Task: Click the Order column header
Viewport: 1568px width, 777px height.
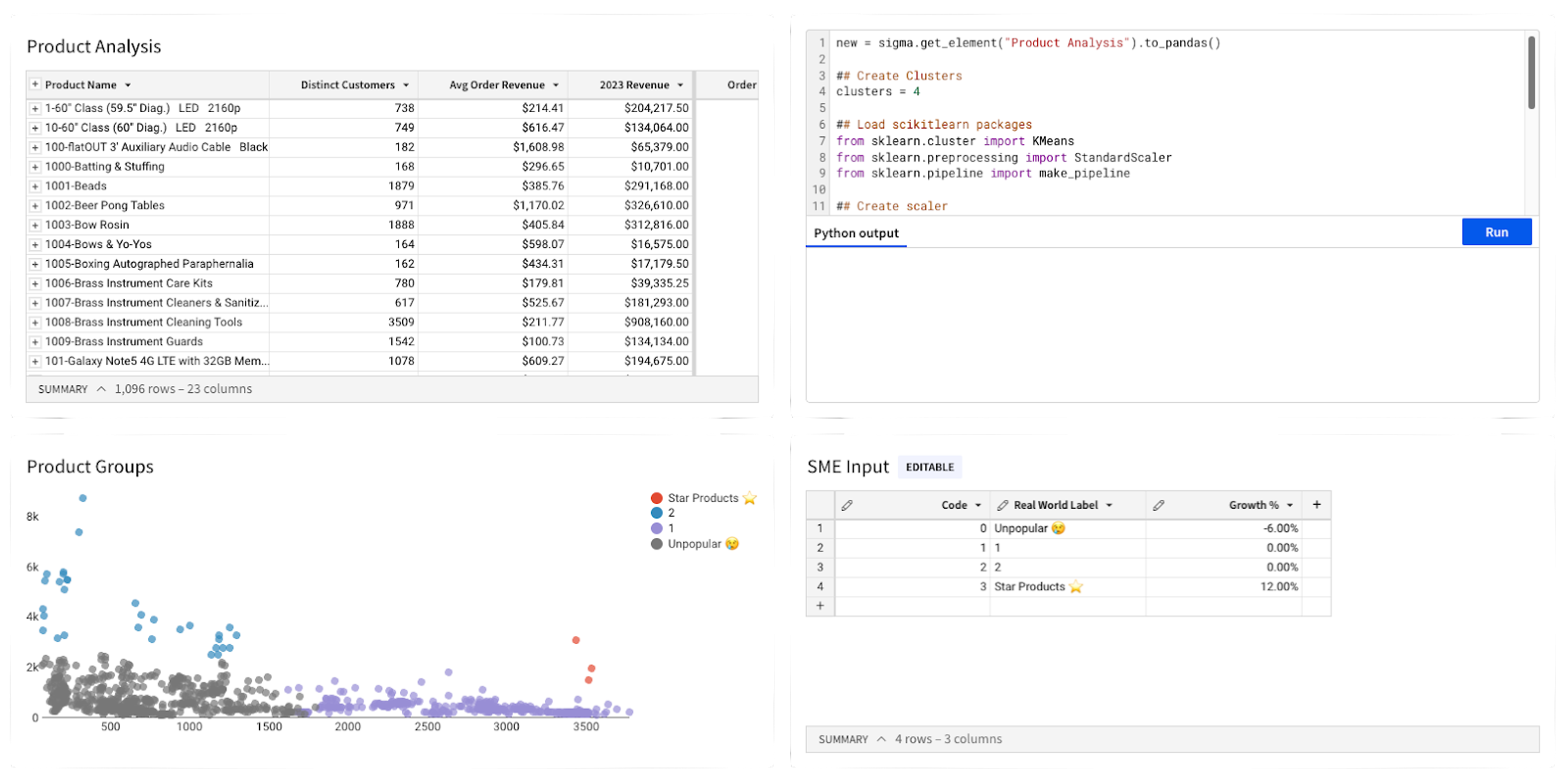Action: click(727, 85)
